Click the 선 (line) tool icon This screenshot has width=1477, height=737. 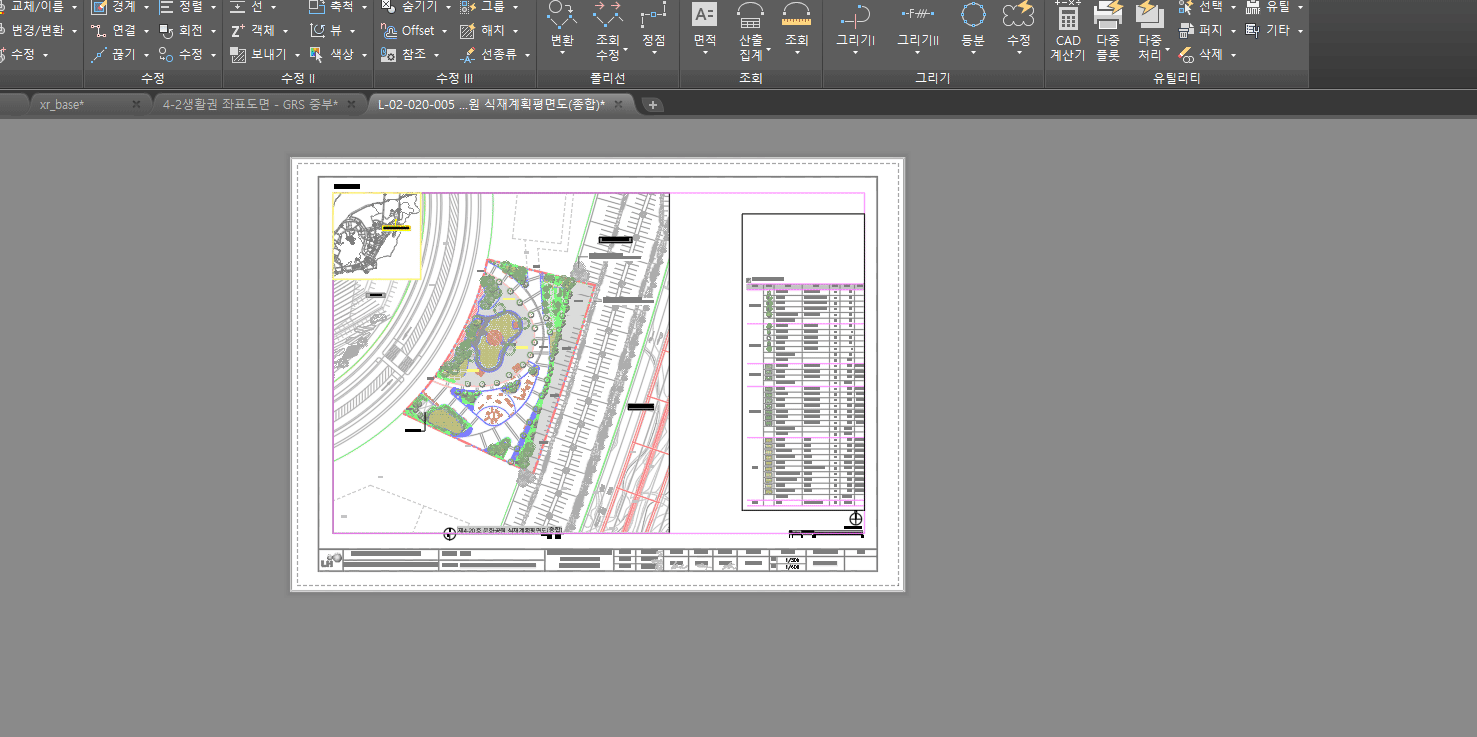pyautogui.click(x=237, y=6)
